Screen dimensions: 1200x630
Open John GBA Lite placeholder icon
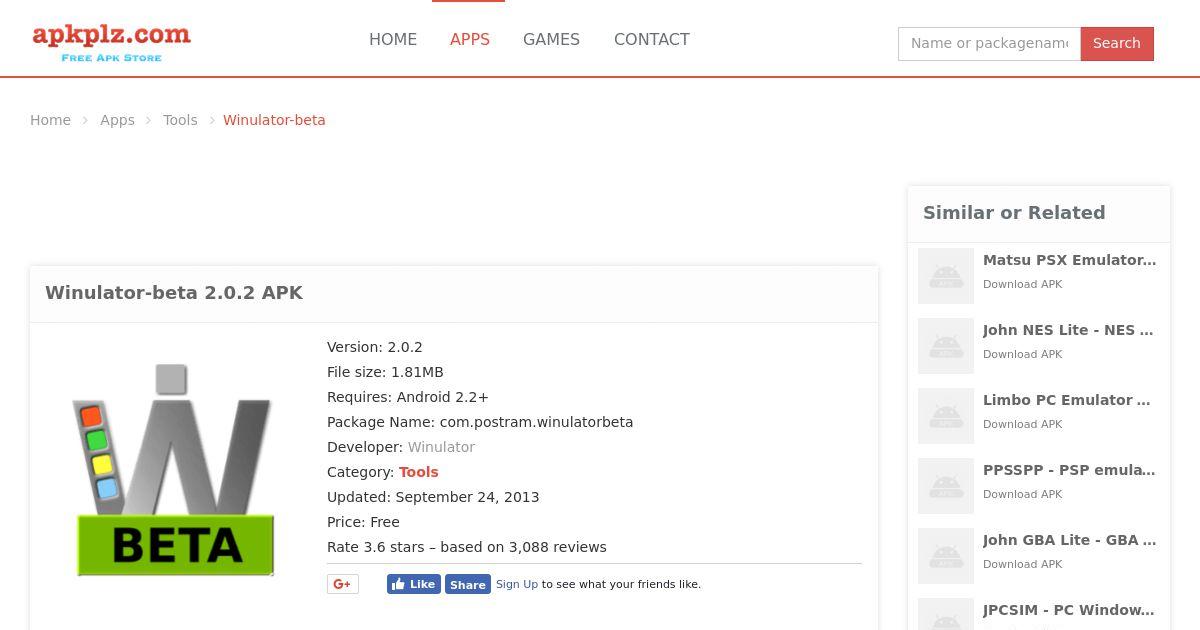(946, 556)
